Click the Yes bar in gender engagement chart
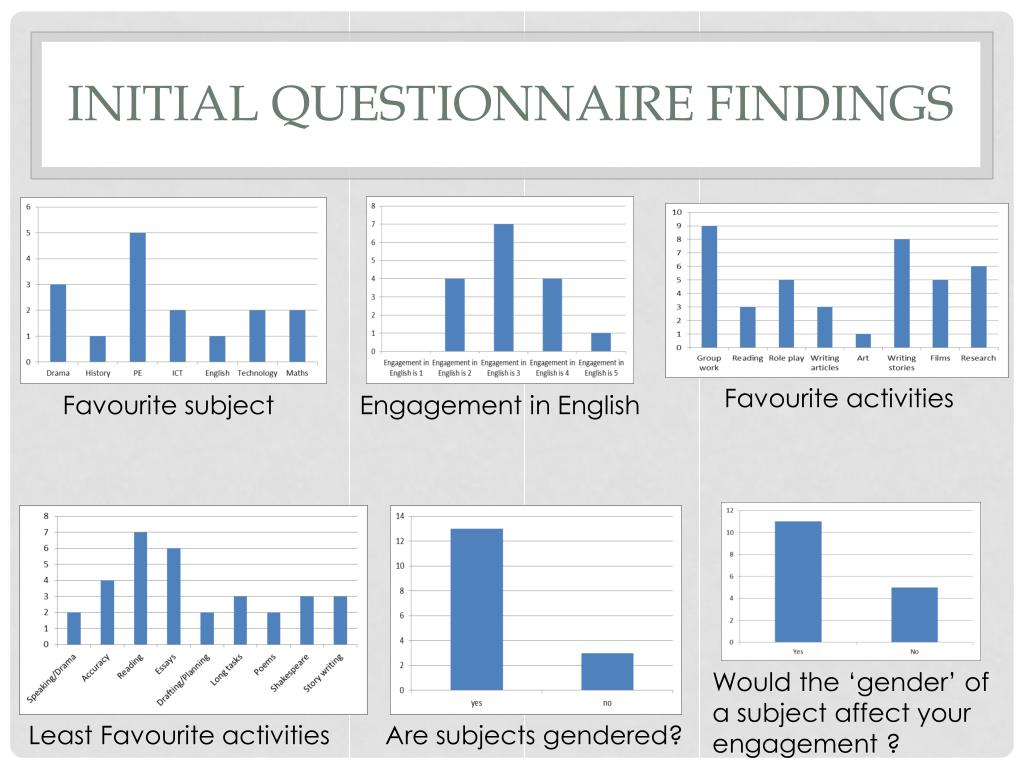Image resolution: width=1024 pixels, height=768 pixels. point(798,581)
